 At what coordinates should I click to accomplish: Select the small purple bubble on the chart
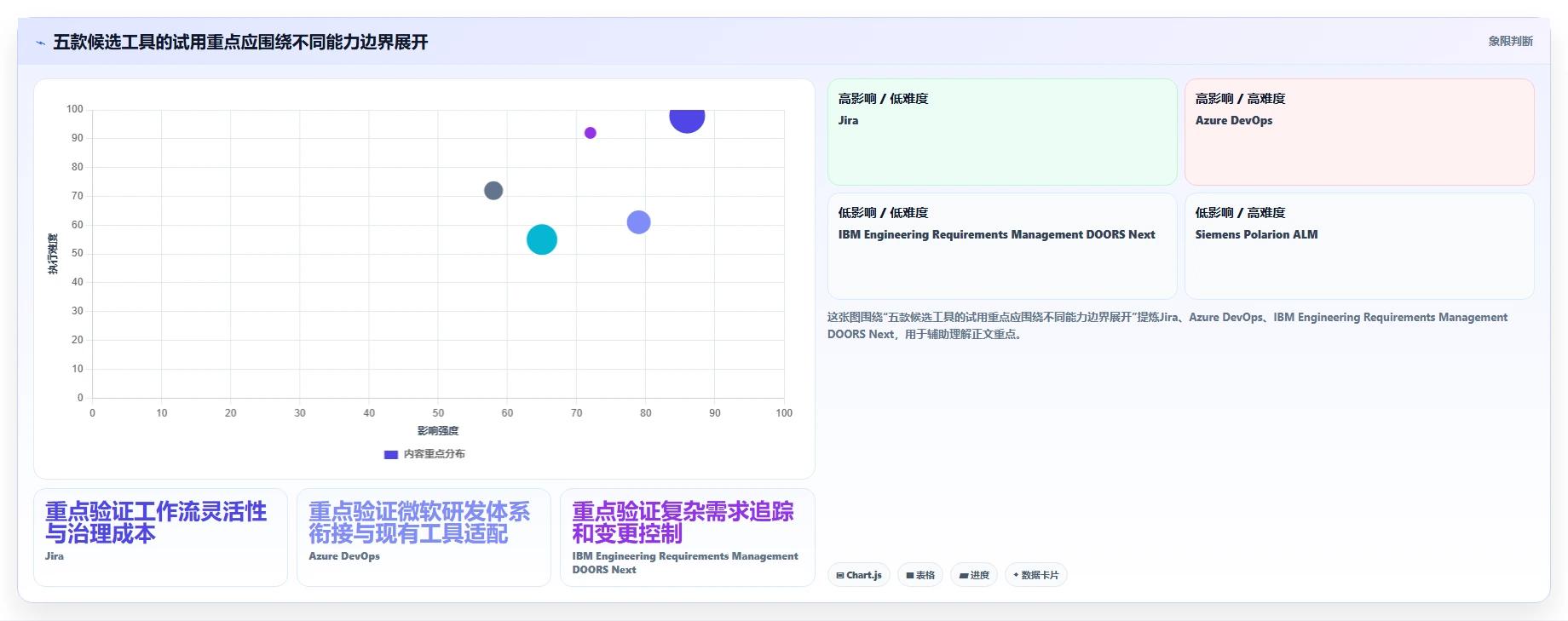pos(590,133)
